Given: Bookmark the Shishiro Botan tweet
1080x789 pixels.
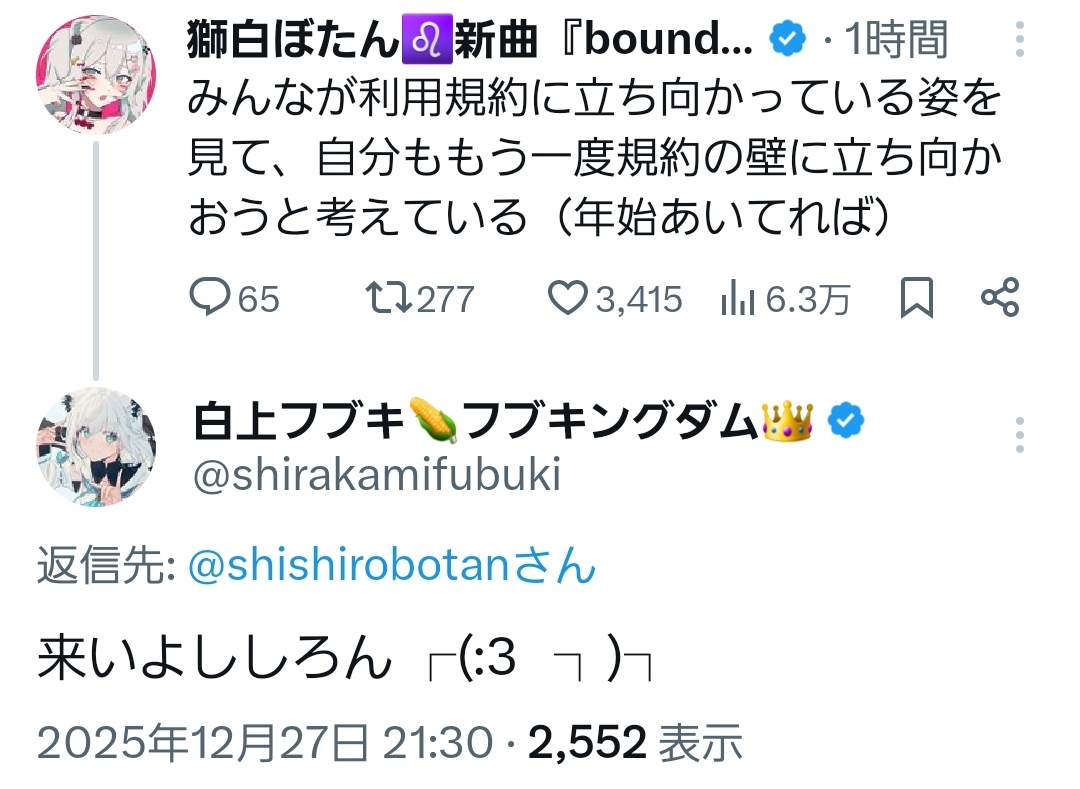Looking at the screenshot, I should 917,298.
